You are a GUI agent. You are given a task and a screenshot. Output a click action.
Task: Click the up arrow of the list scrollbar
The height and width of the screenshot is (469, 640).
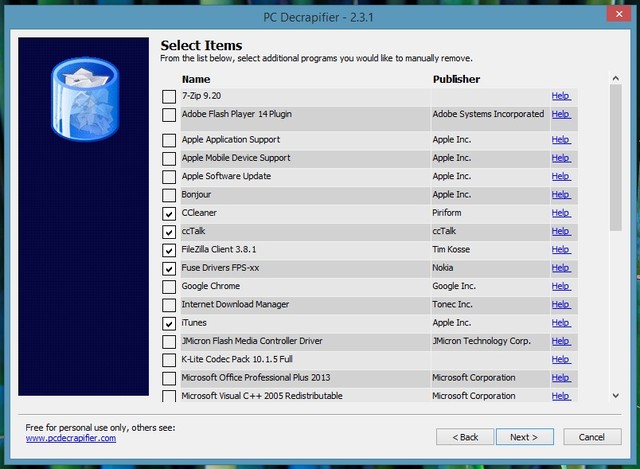click(x=615, y=77)
